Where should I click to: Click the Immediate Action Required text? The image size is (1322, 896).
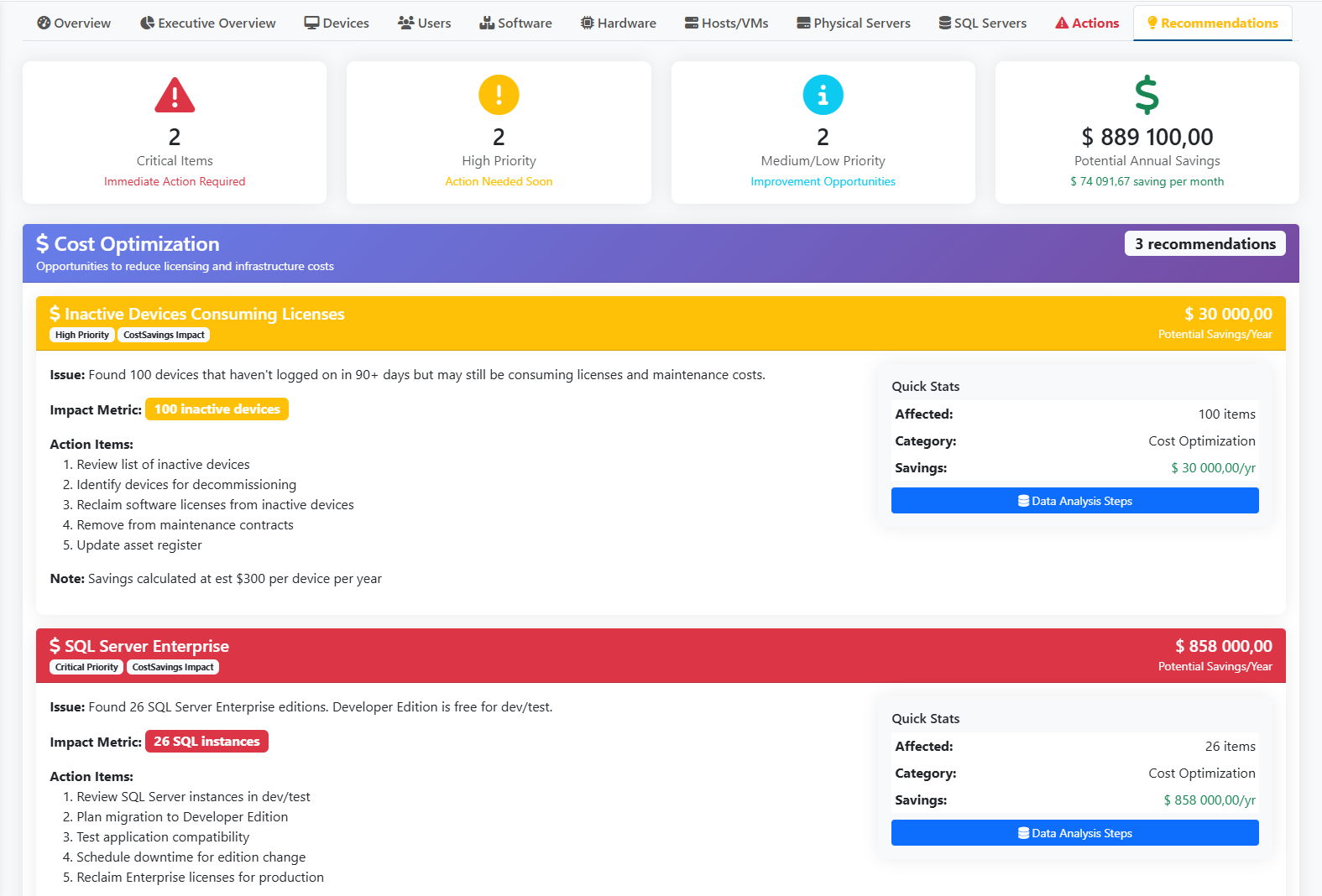pyautogui.click(x=175, y=181)
